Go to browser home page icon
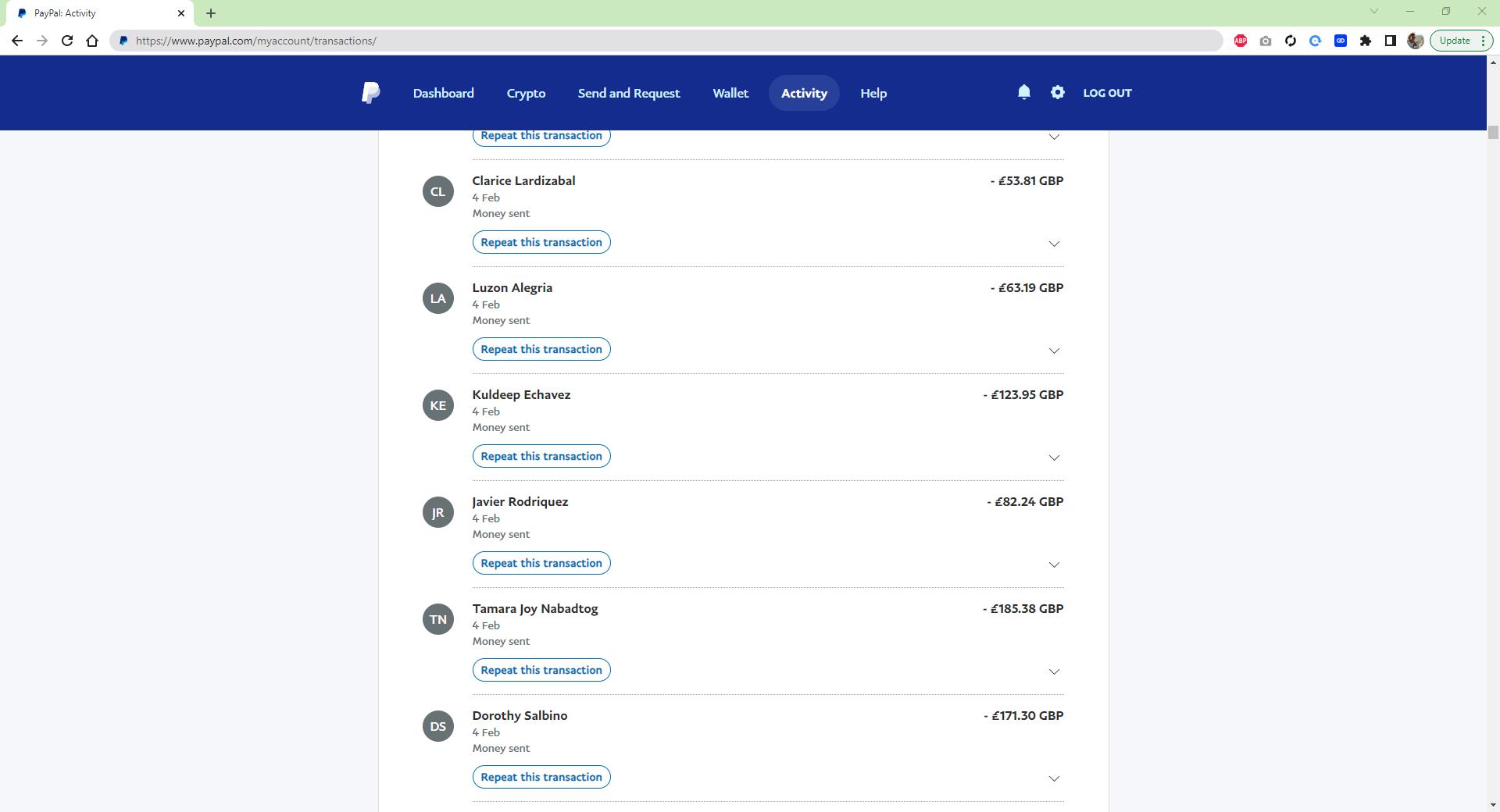The height and width of the screenshot is (812, 1500). point(92,41)
